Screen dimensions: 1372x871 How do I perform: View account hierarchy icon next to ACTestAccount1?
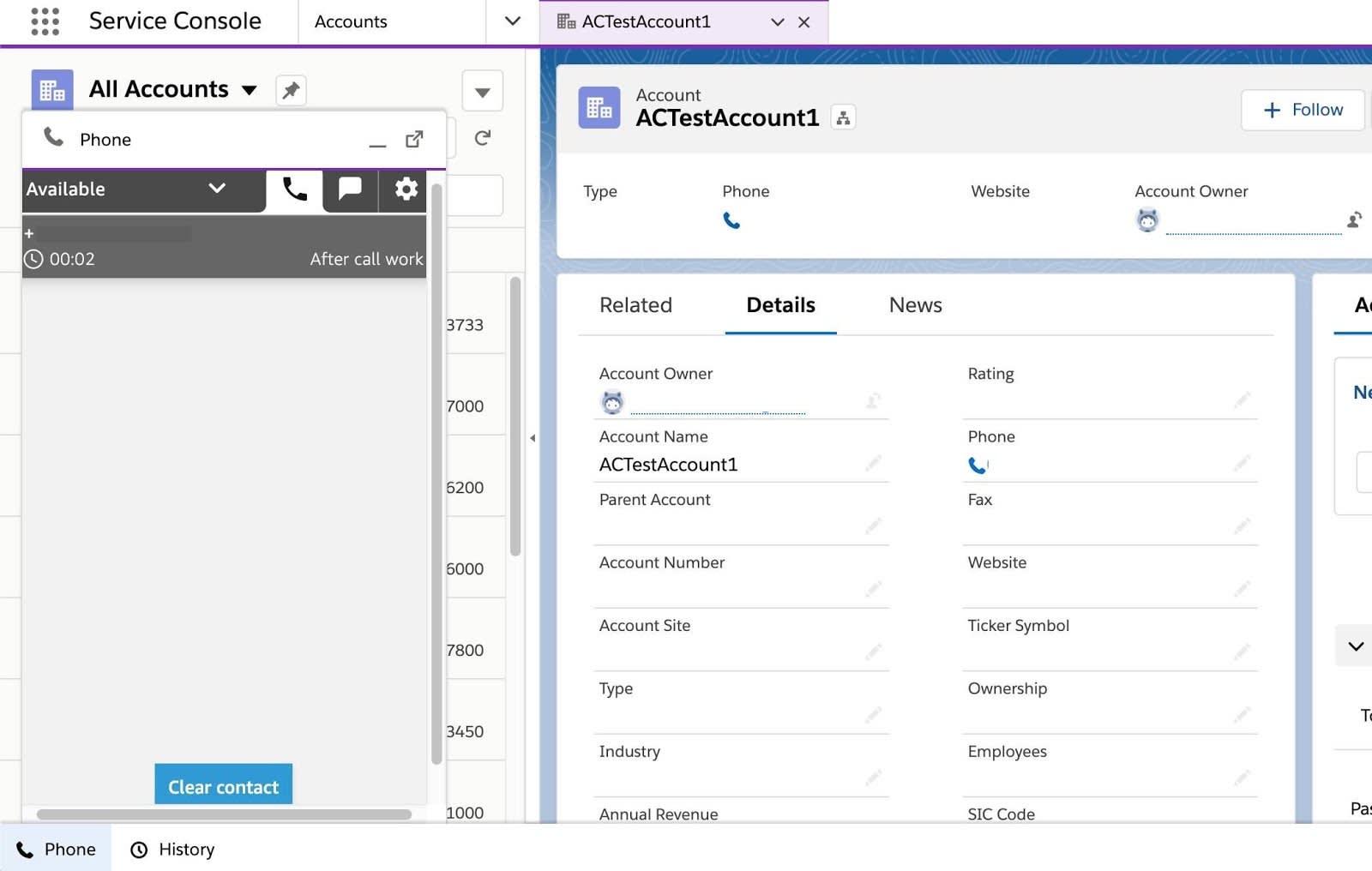pyautogui.click(x=844, y=118)
